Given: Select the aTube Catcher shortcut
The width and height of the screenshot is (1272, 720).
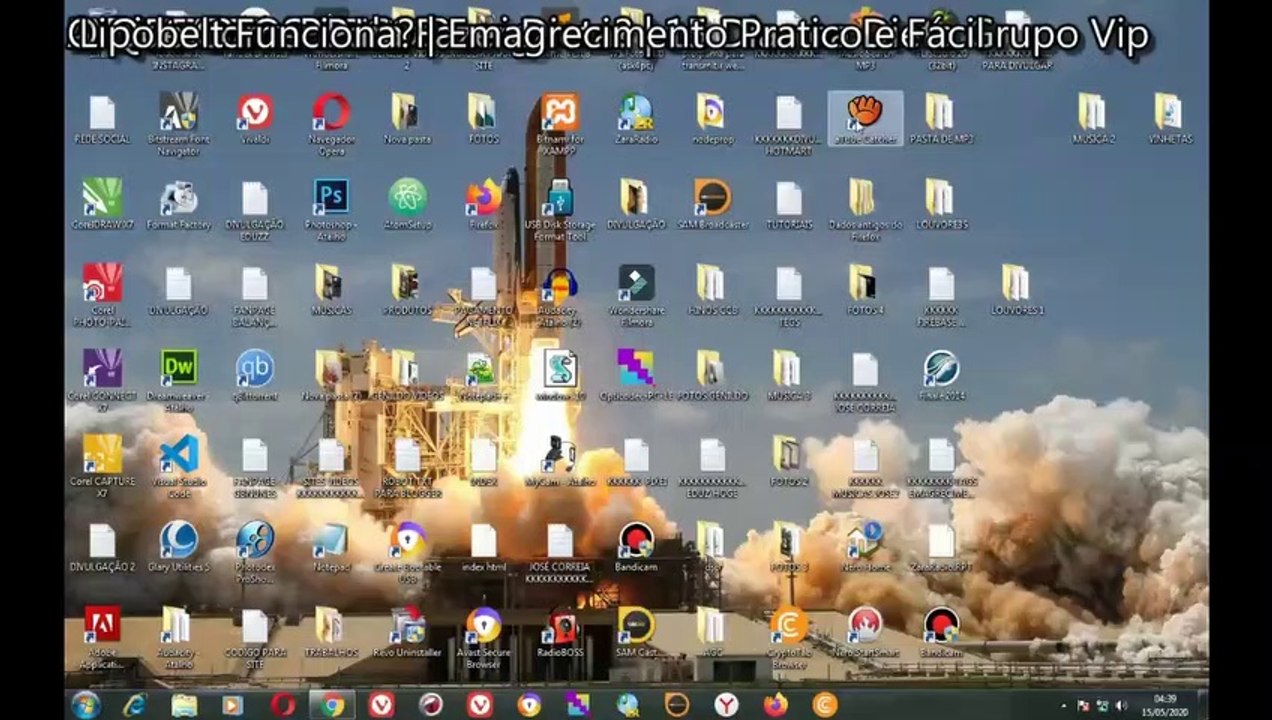Looking at the screenshot, I should 865,119.
